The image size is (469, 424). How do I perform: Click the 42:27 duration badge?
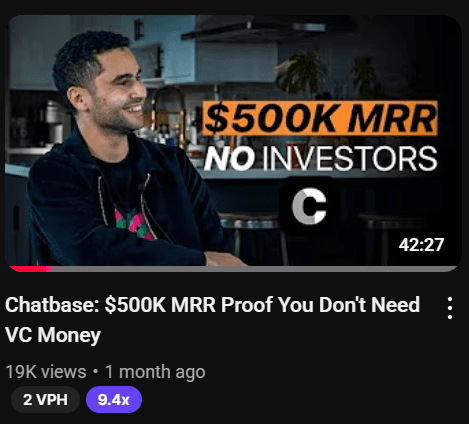click(x=421, y=245)
